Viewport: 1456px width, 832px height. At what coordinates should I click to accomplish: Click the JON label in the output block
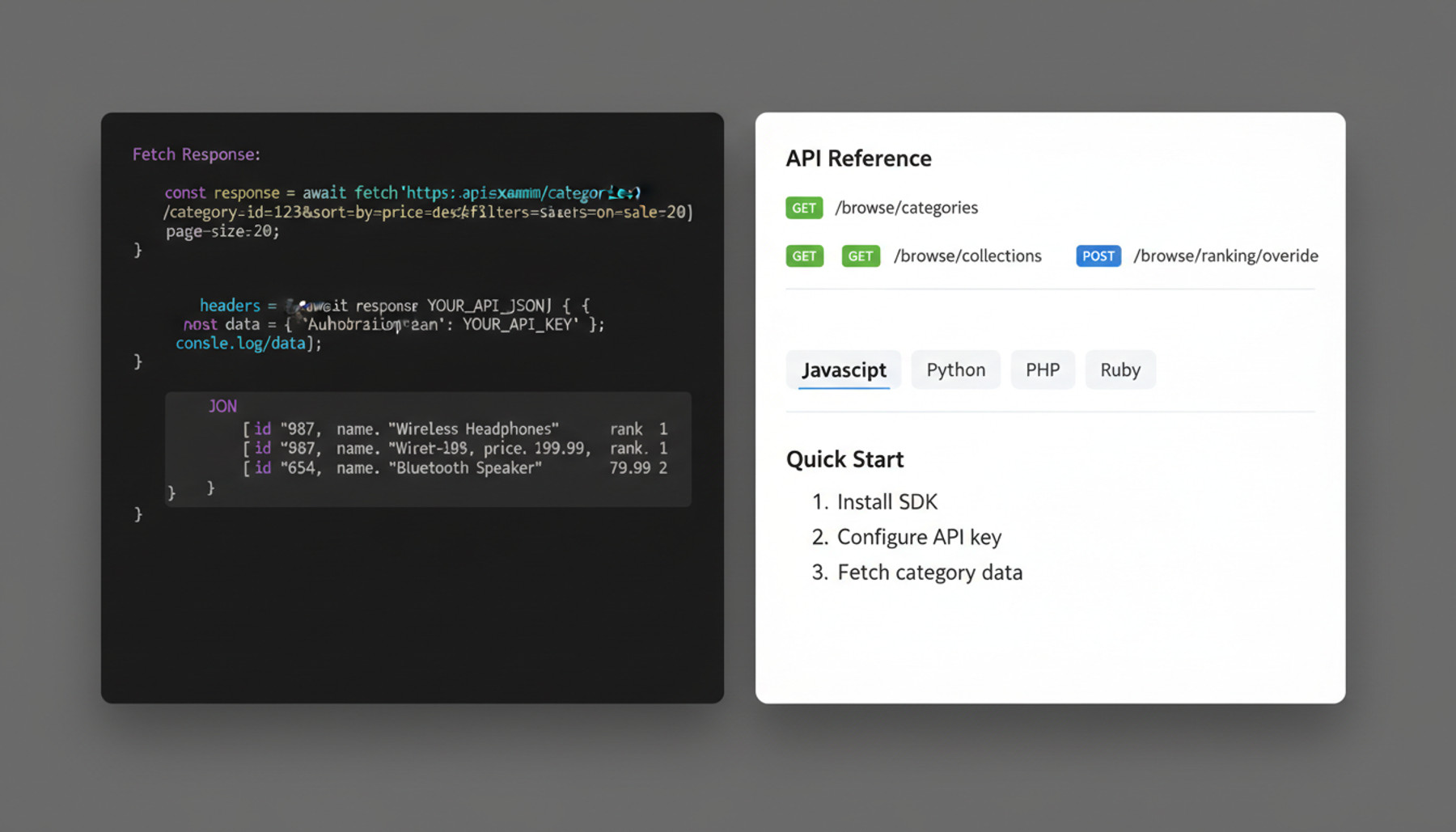pos(222,406)
